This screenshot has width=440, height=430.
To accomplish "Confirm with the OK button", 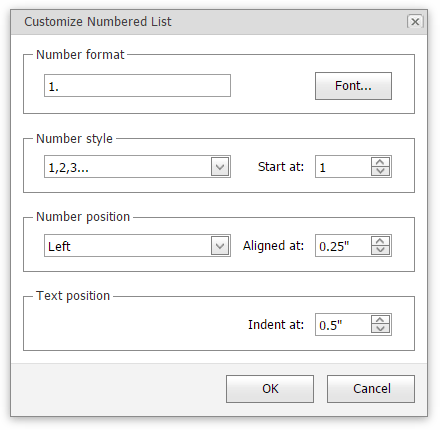I will [270, 389].
